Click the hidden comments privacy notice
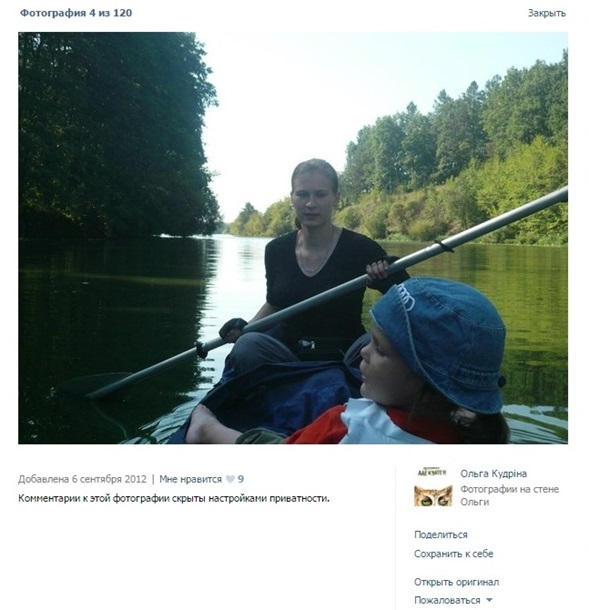Image resolution: width=589 pixels, height=610 pixels. click(x=174, y=498)
